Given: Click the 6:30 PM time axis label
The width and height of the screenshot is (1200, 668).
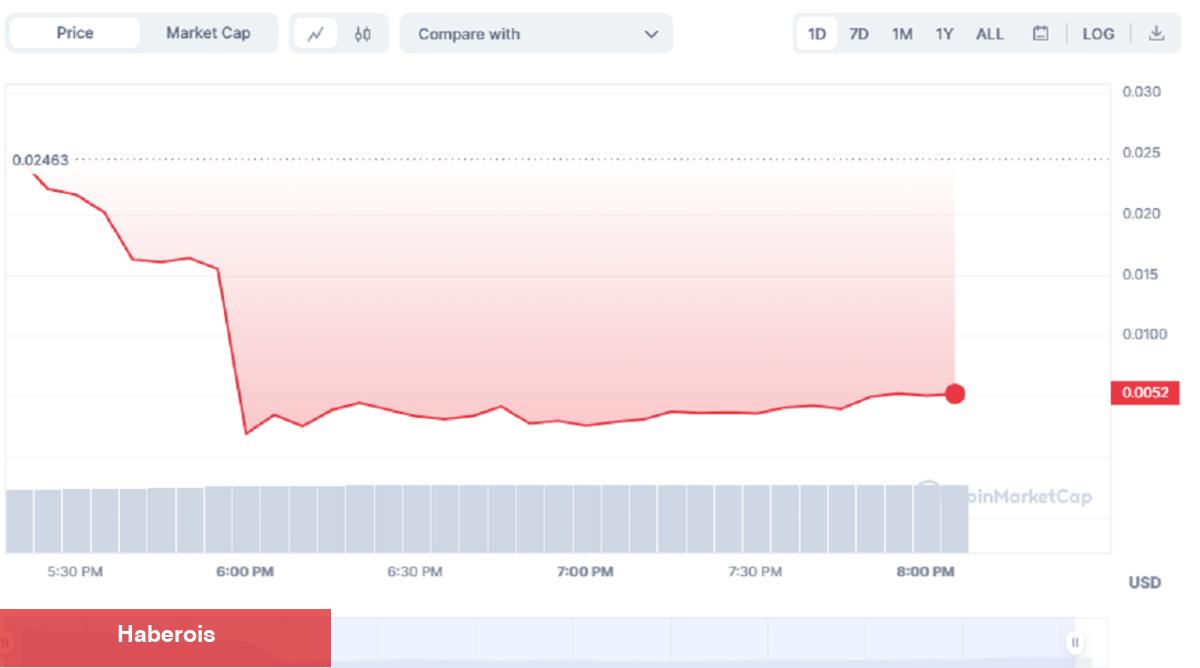Looking at the screenshot, I should (x=414, y=572).
